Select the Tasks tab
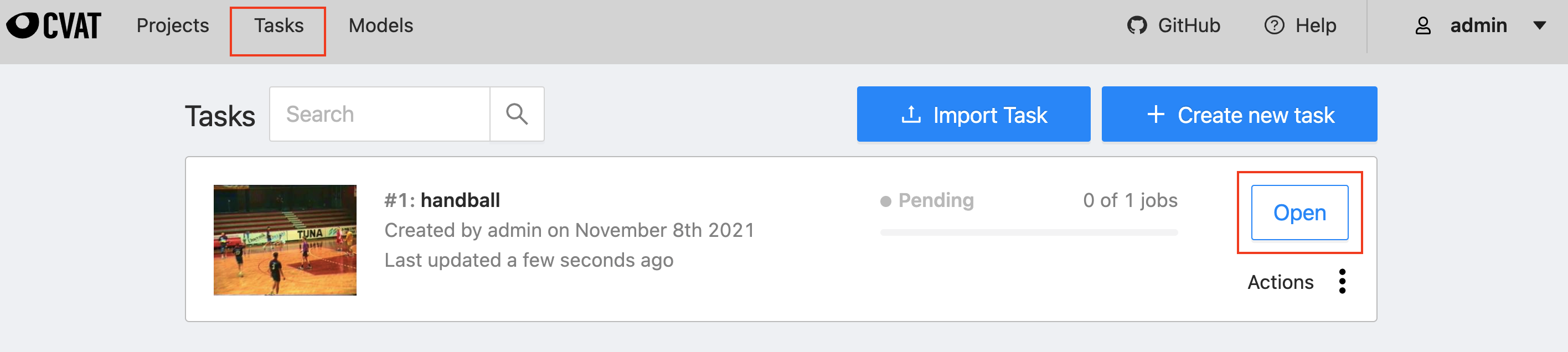 [278, 25]
